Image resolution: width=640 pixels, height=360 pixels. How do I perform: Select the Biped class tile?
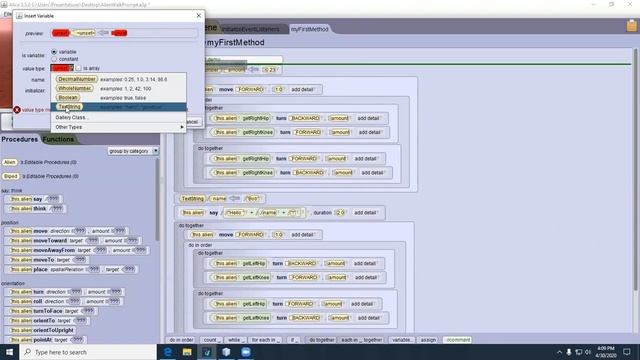(x=10, y=176)
